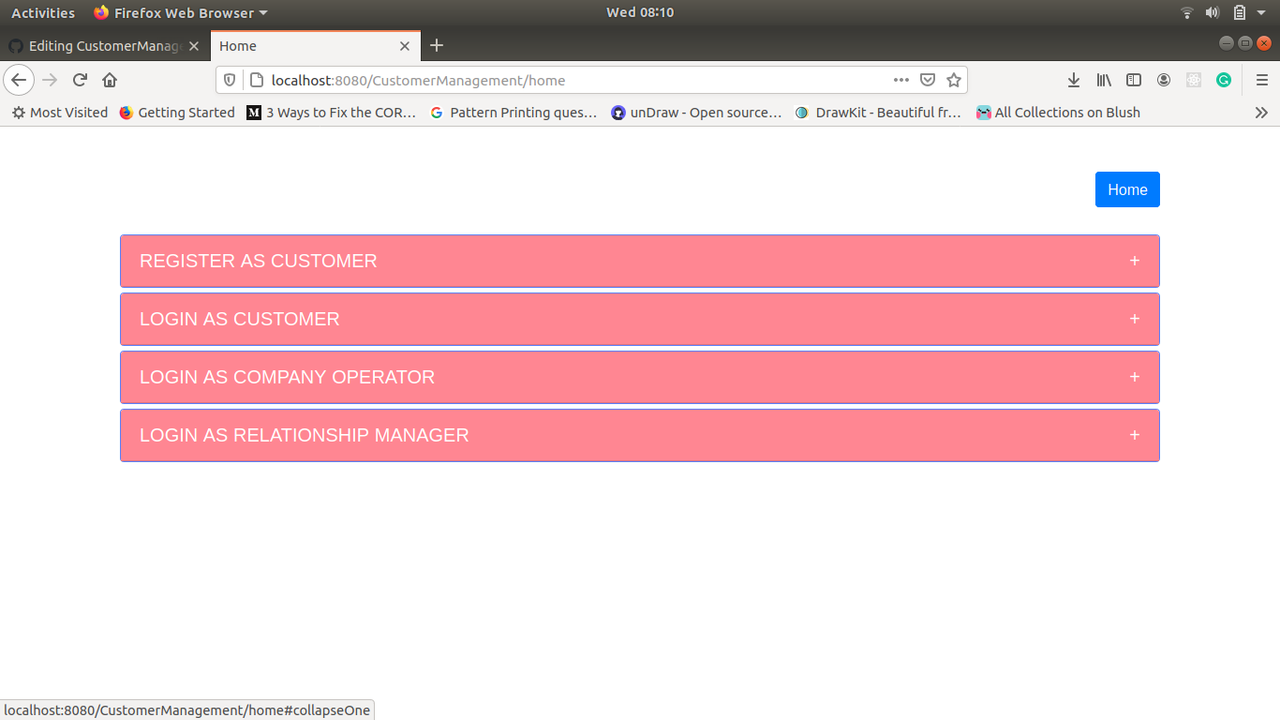1280x720 pixels.
Task: Open a new browser tab
Action: [x=436, y=45]
